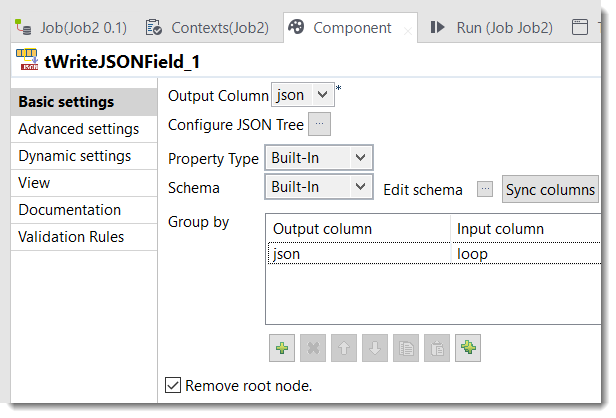Open the Job(Job2 0.1) tab
This screenshot has width=616, height=418.
coord(72,27)
